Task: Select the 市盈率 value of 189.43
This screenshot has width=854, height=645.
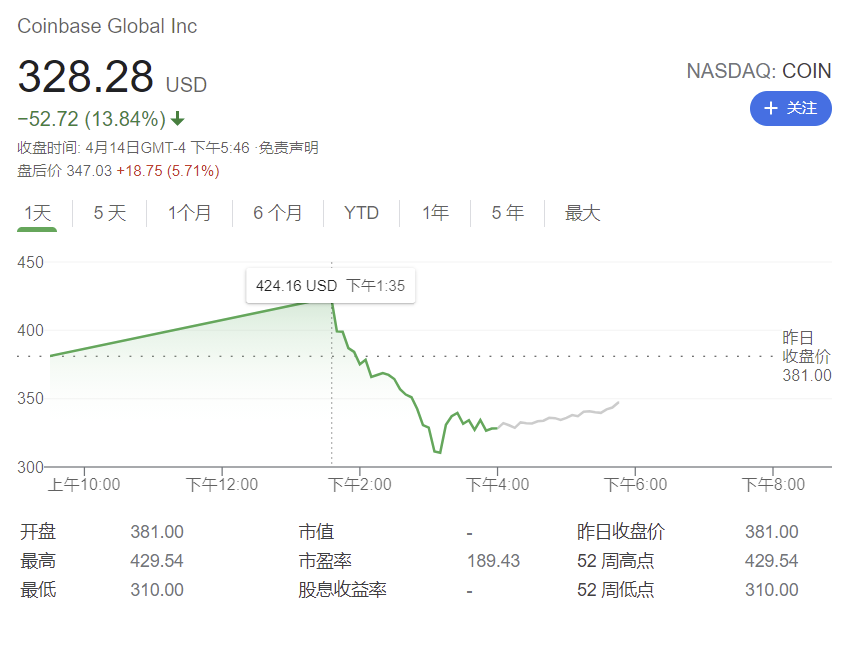Action: [492, 561]
